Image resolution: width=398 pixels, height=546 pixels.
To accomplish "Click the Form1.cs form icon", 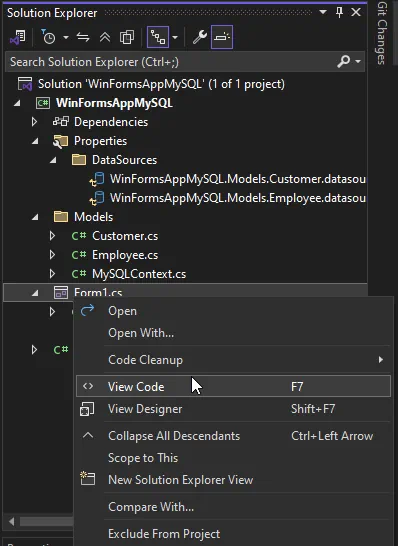I will pyautogui.click(x=61, y=292).
